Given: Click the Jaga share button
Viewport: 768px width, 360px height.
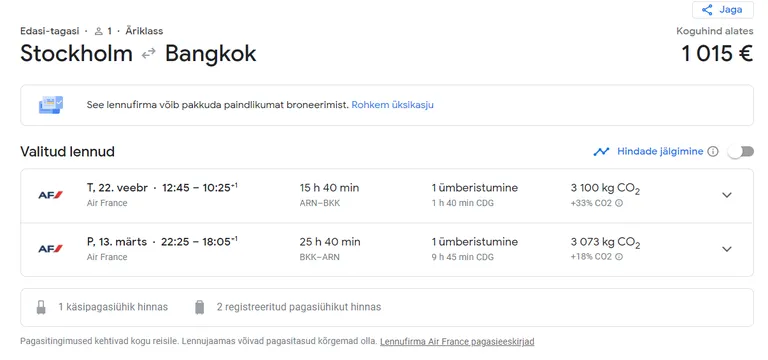Looking at the screenshot, I should coord(722,10).
